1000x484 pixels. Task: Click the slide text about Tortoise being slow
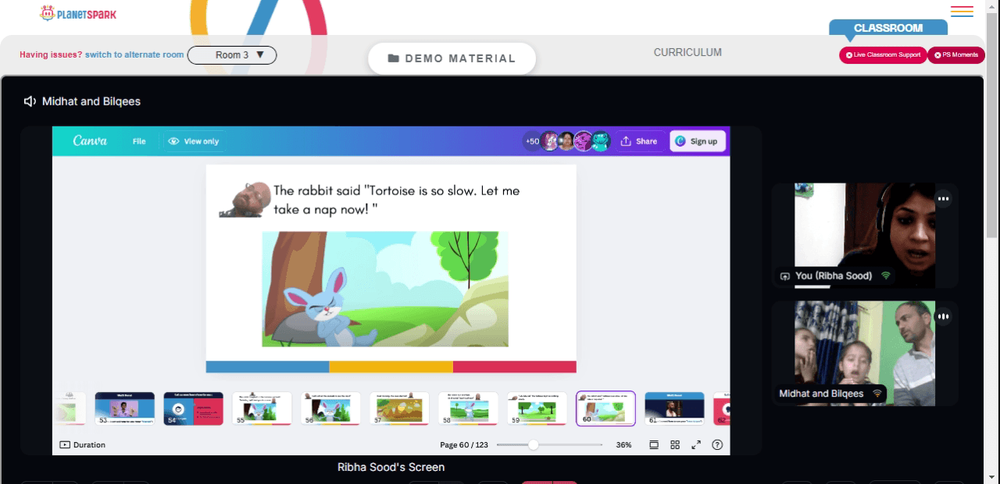pos(396,200)
